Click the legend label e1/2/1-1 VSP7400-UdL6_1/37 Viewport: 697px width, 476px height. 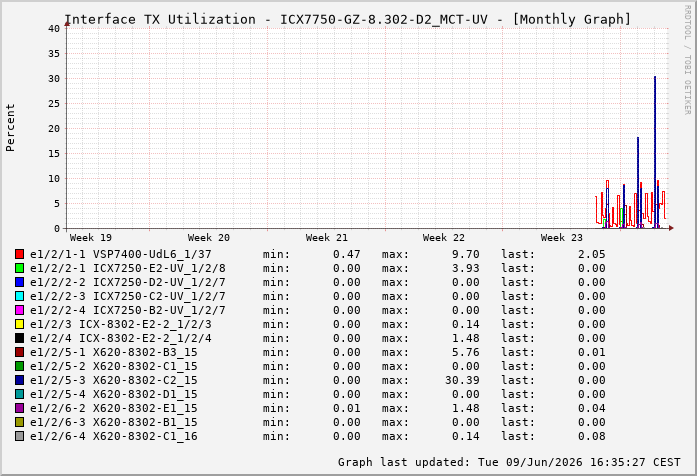coord(120,254)
